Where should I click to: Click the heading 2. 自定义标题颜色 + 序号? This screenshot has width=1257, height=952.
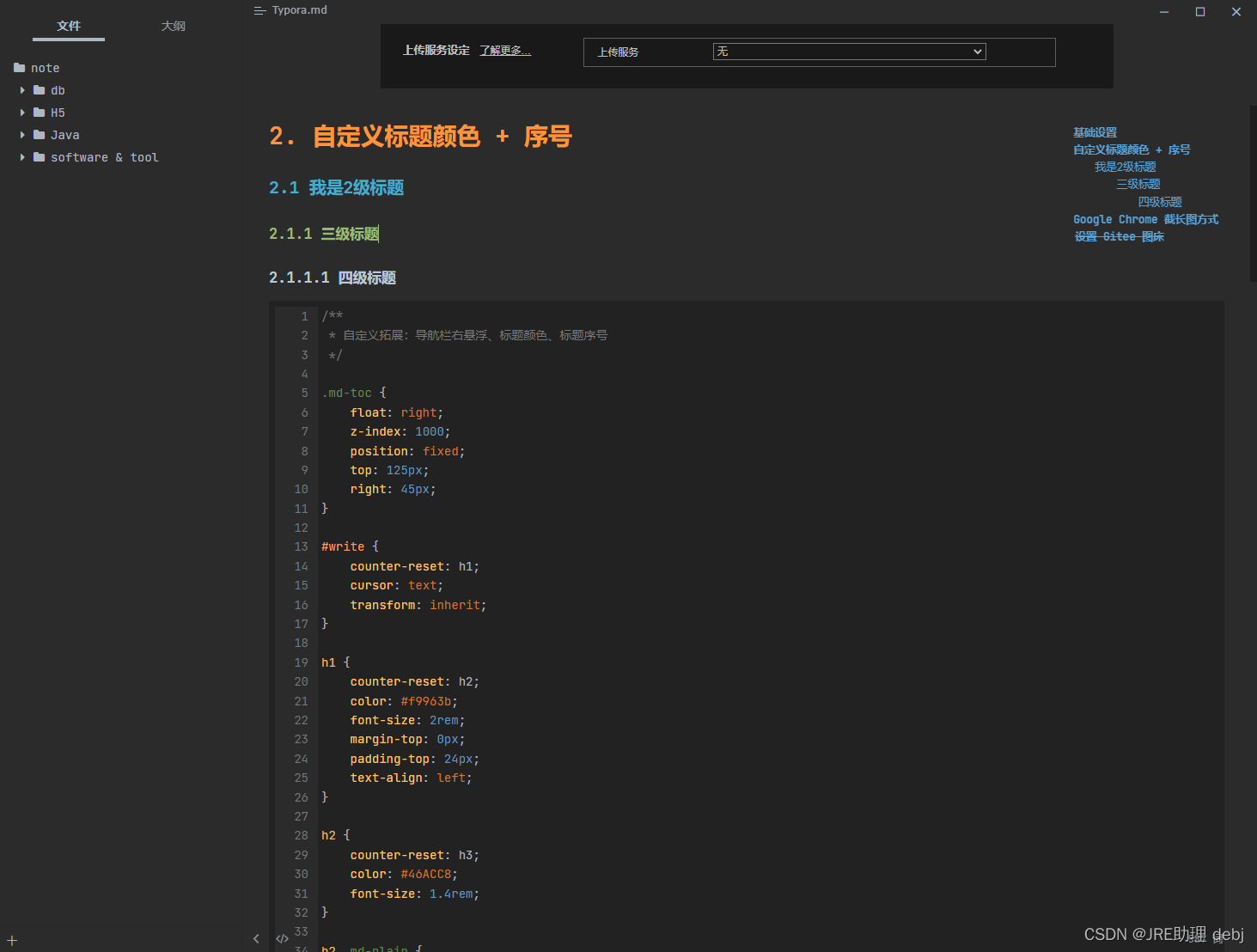420,136
